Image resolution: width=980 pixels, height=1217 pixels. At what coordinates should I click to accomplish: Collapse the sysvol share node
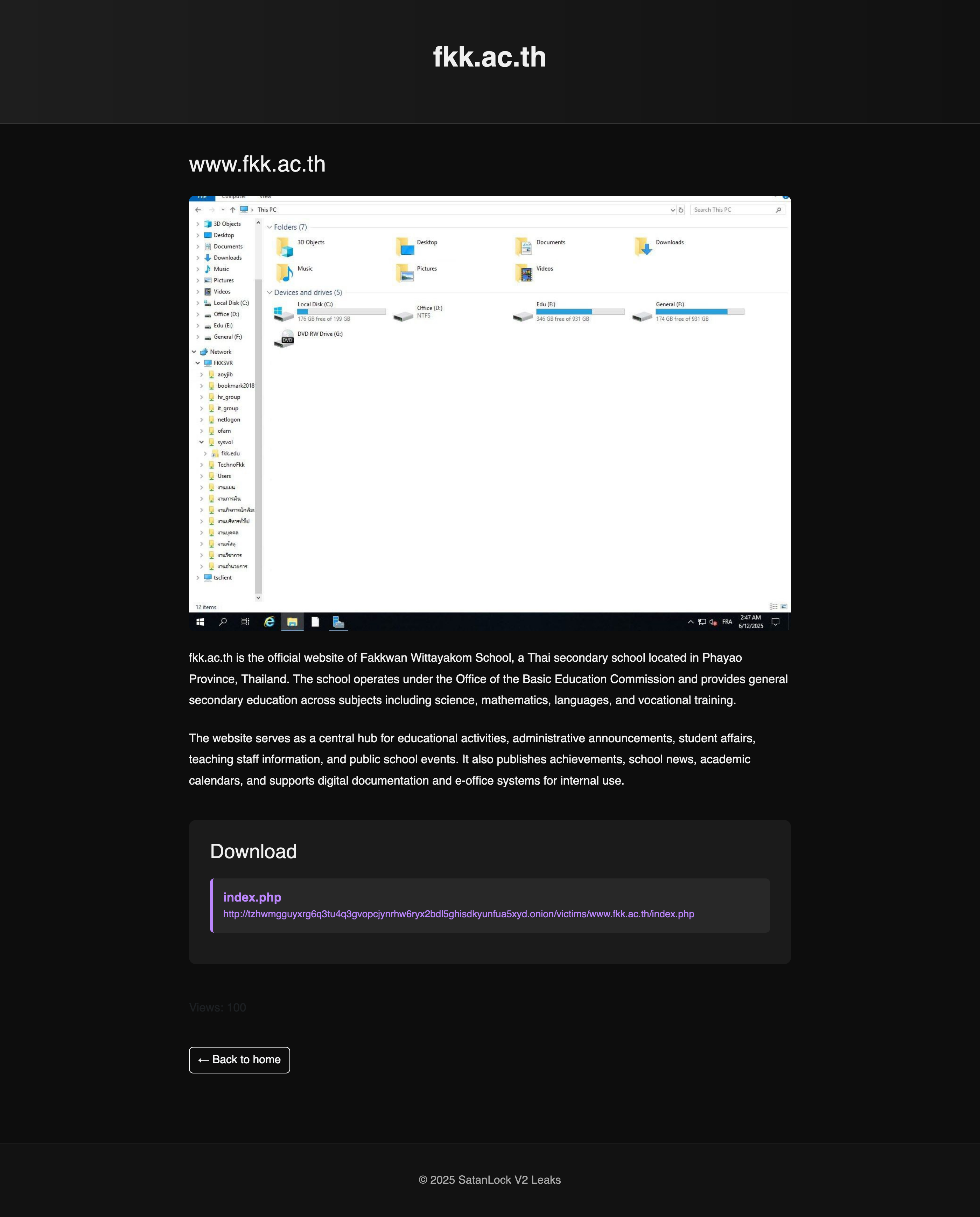coord(202,442)
